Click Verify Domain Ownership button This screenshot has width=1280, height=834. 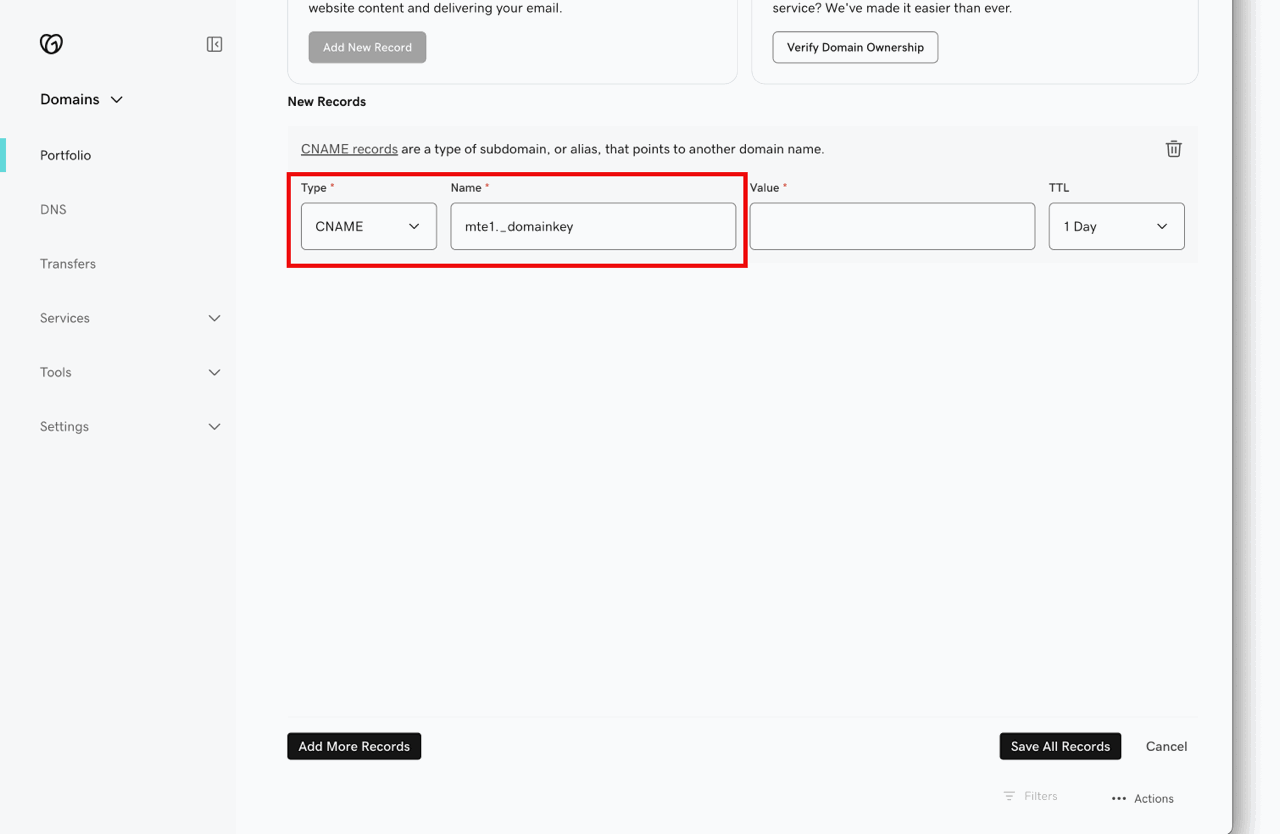point(855,47)
